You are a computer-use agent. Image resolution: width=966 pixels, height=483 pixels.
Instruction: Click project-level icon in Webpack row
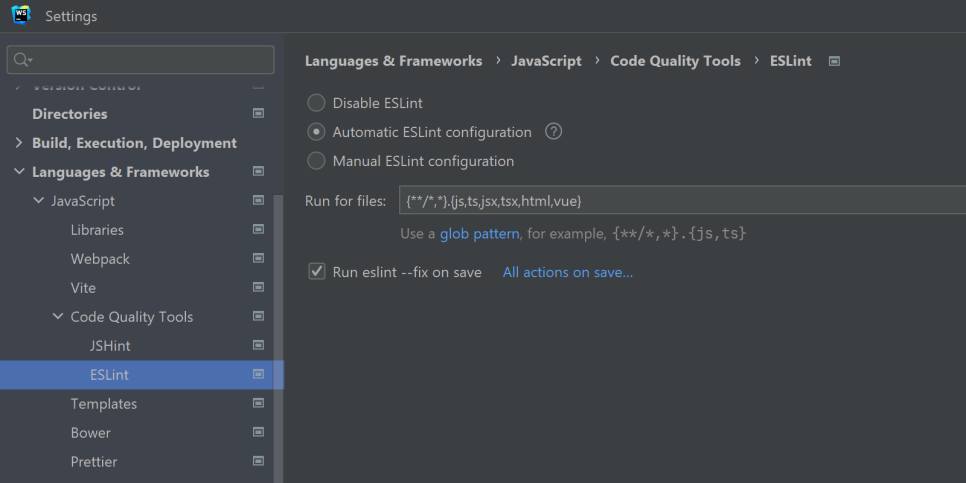coord(259,258)
